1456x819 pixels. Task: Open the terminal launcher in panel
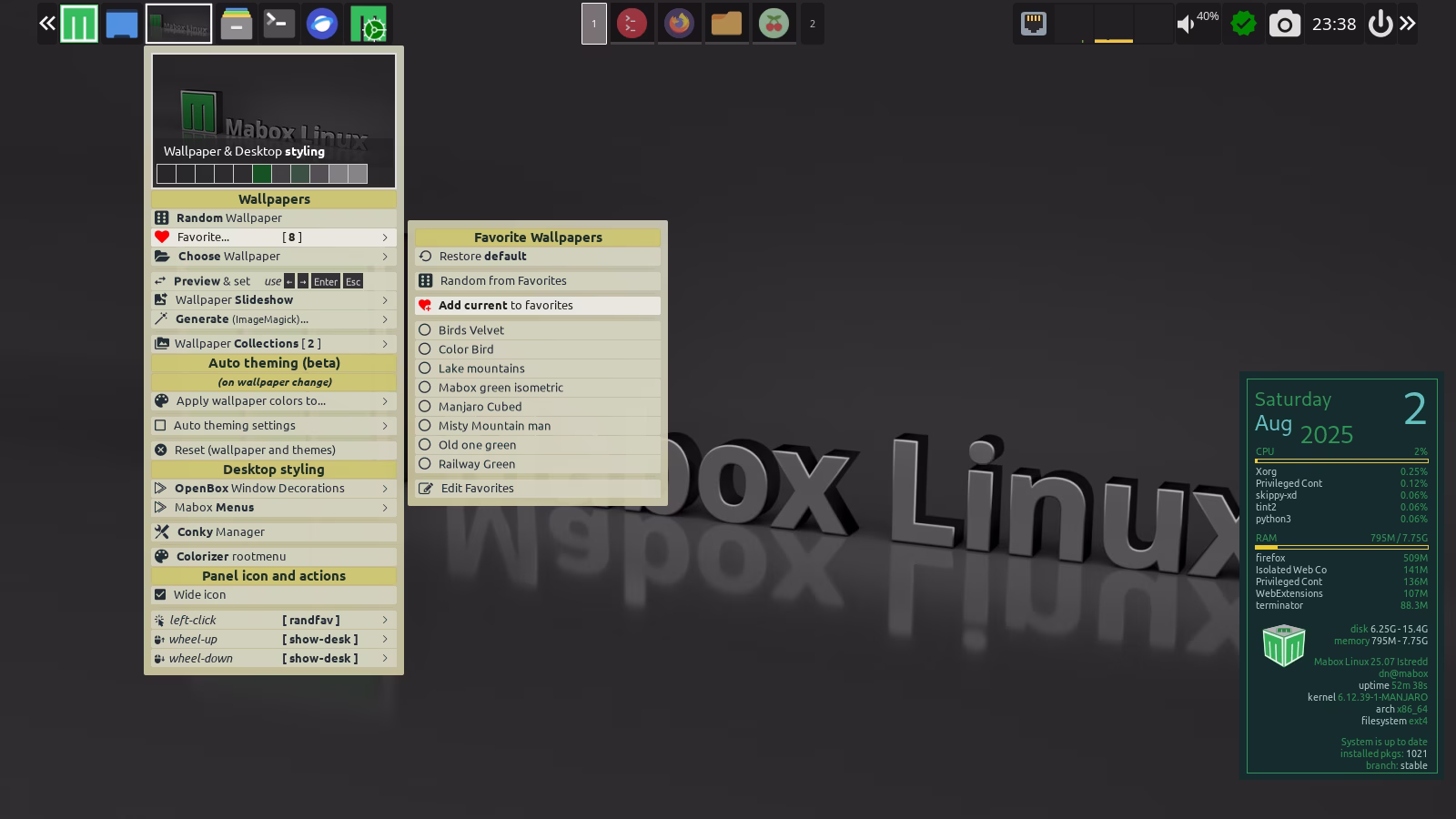(x=278, y=24)
